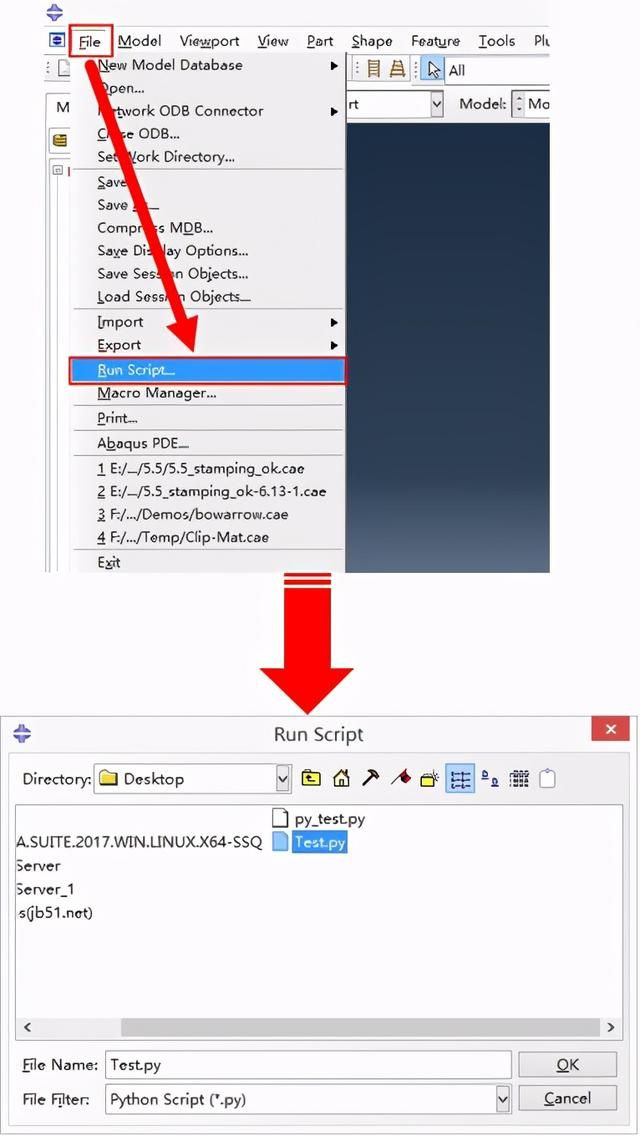Open the Macro Manager menu item
The height and width of the screenshot is (1136, 640).
157,393
